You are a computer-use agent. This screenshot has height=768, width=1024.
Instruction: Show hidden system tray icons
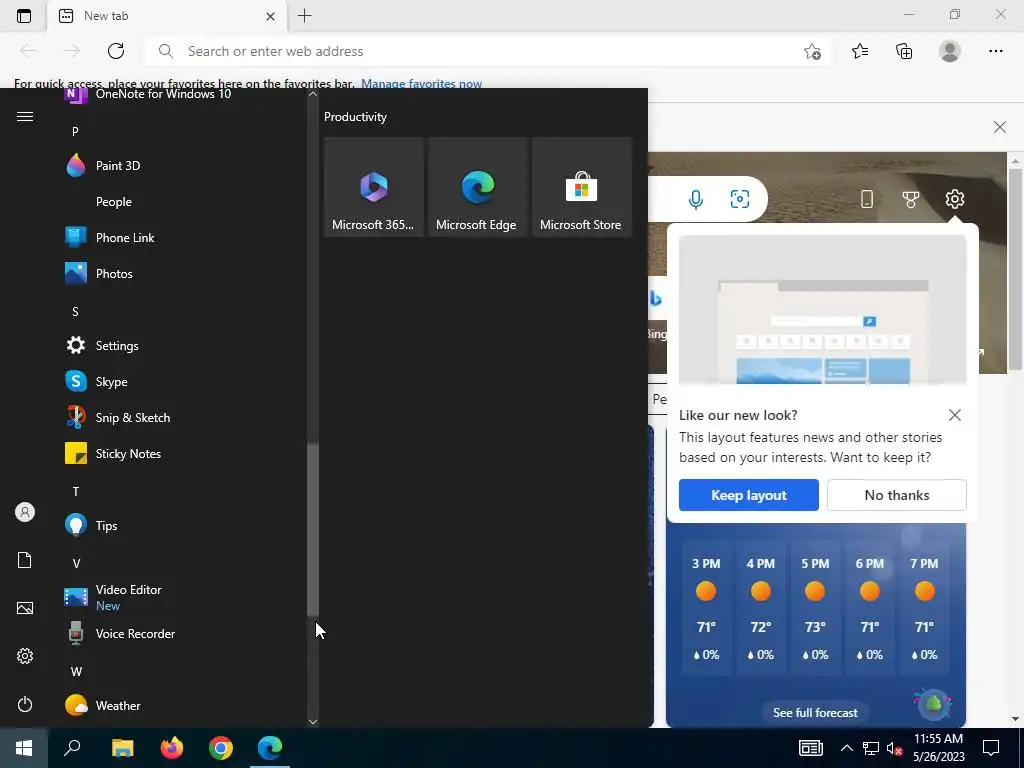click(x=846, y=748)
